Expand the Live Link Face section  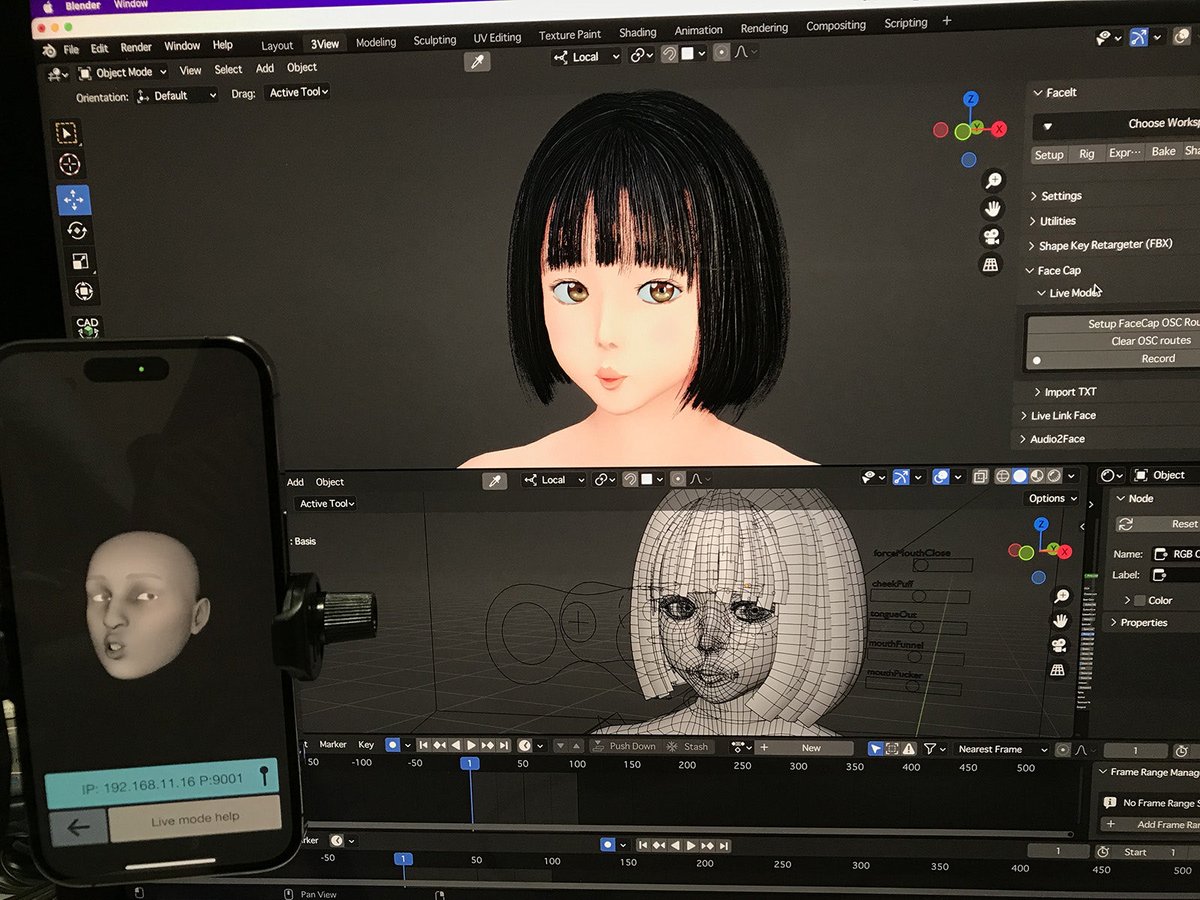coord(1057,415)
